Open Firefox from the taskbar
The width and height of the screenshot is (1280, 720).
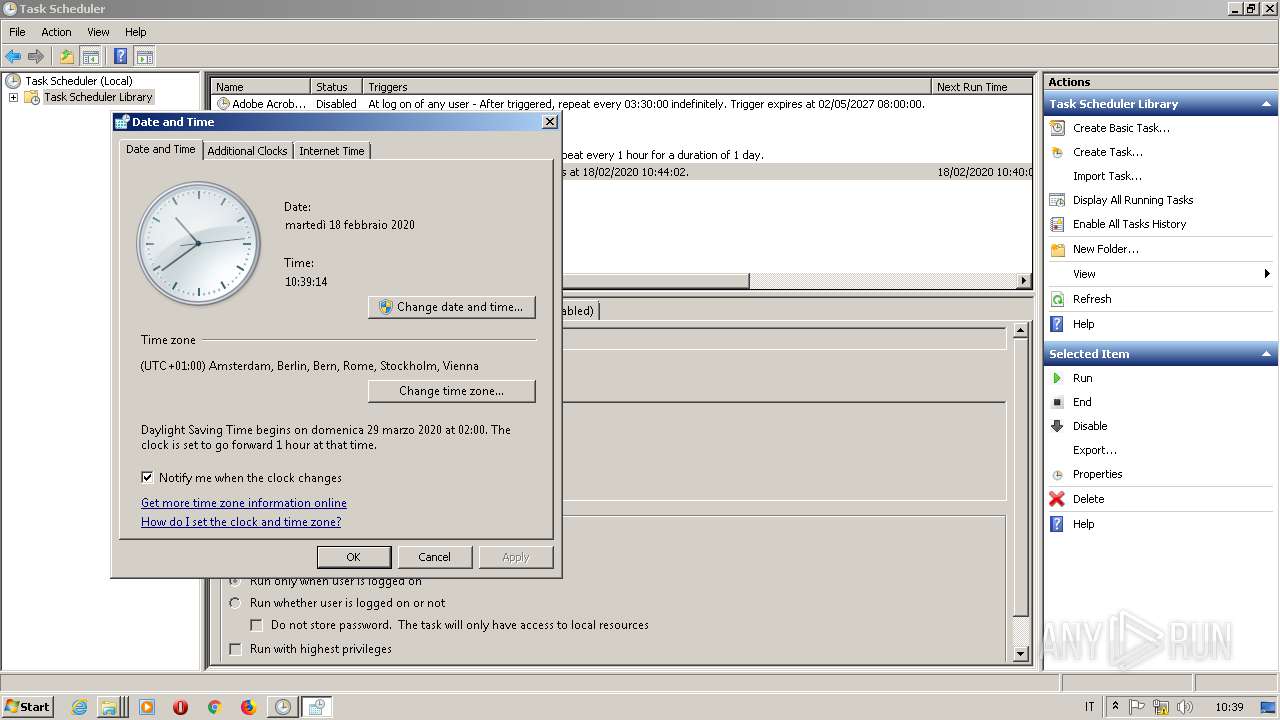tap(248, 707)
